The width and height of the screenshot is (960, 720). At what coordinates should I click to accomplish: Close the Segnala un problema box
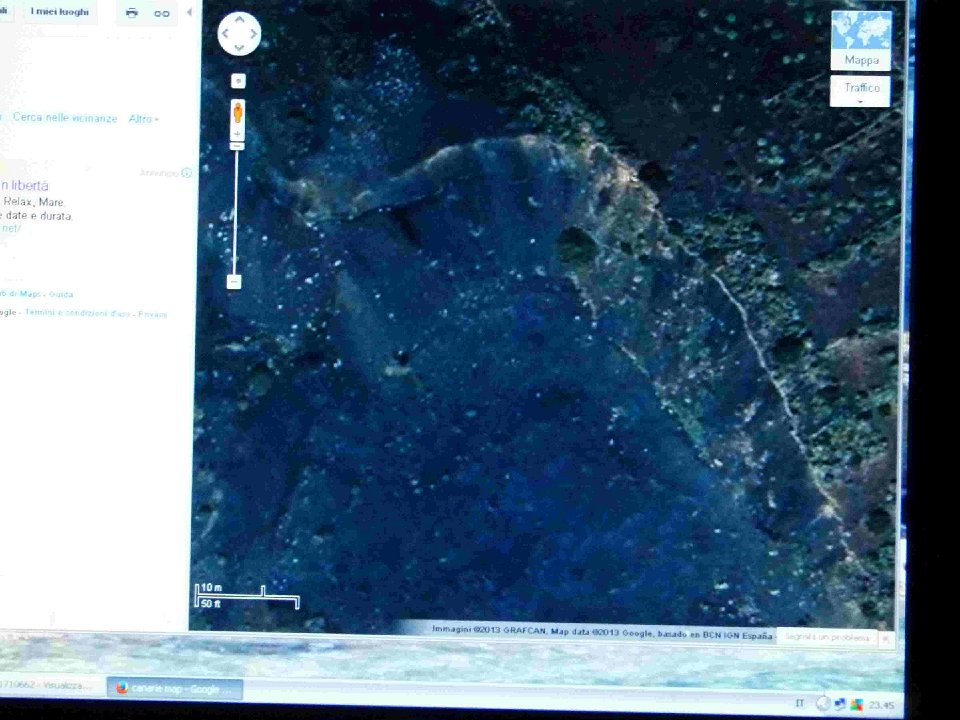pos(885,639)
